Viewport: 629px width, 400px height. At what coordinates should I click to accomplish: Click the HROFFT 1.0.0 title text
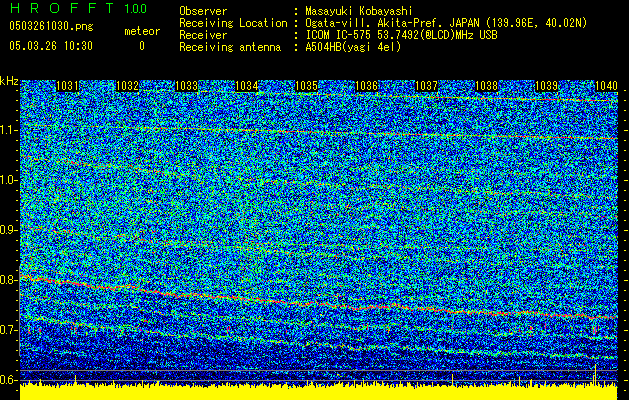click(78, 8)
